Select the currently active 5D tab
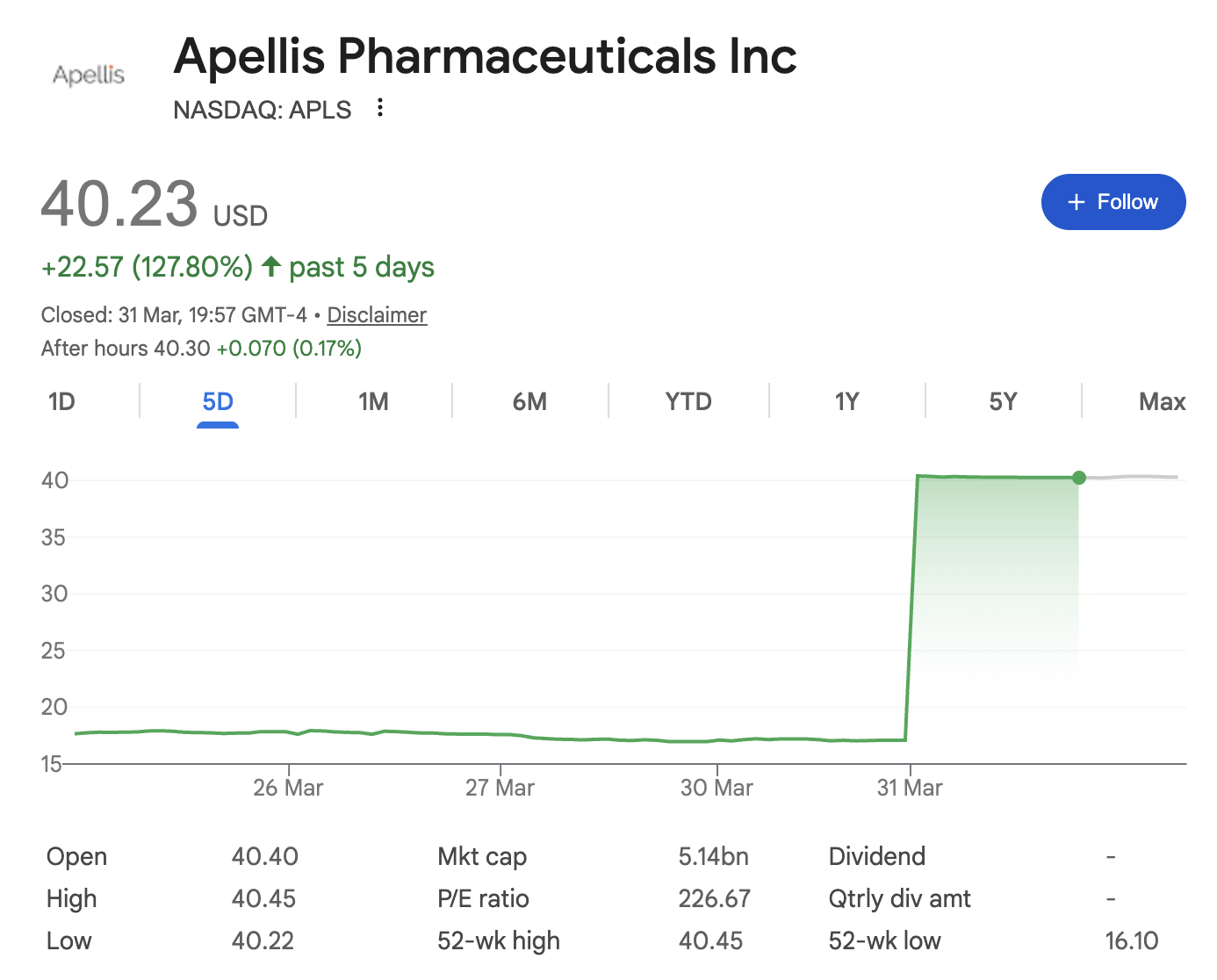 pyautogui.click(x=218, y=401)
